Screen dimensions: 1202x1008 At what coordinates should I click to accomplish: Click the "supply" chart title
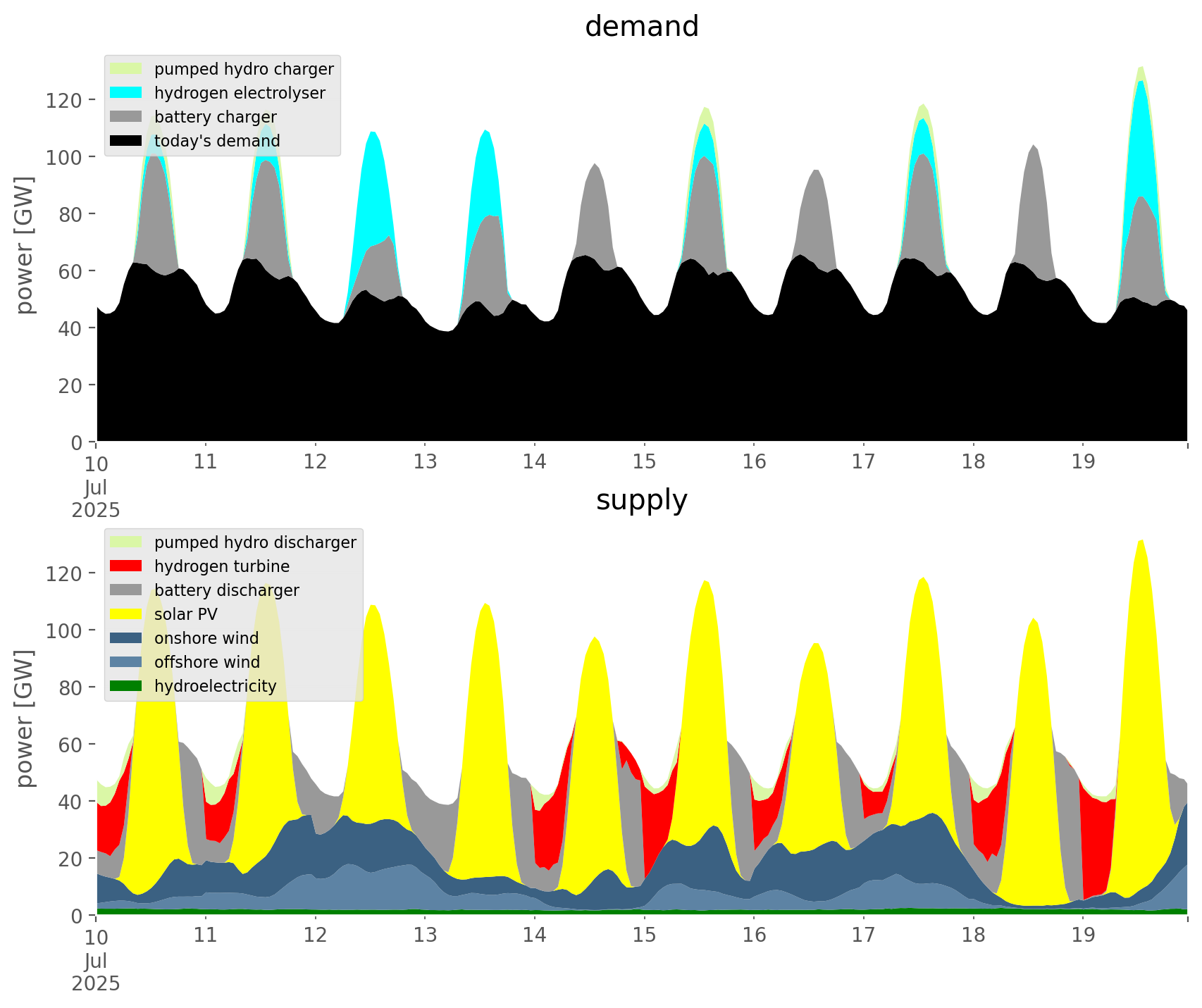(x=641, y=500)
